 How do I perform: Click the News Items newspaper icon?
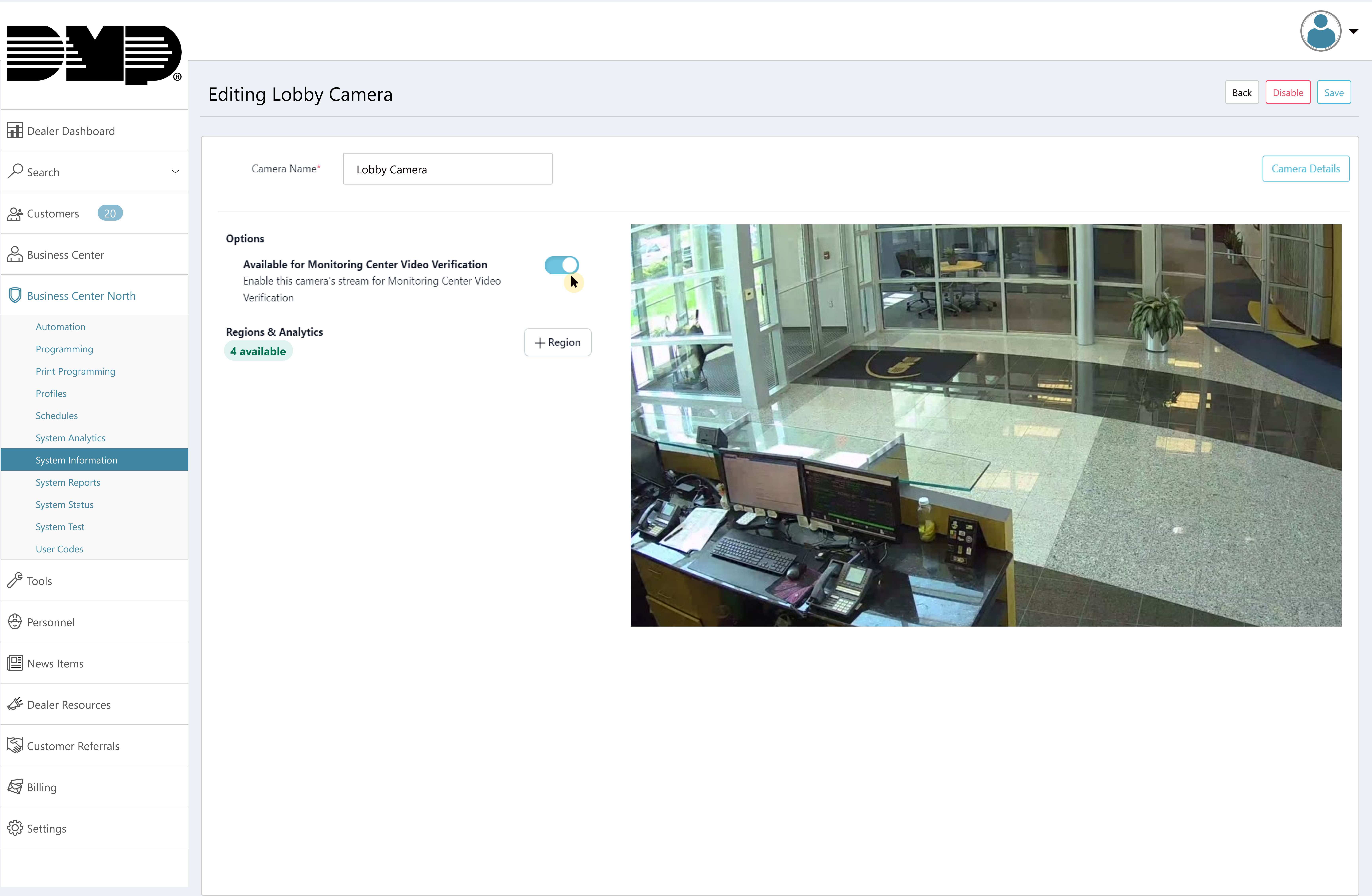tap(15, 663)
